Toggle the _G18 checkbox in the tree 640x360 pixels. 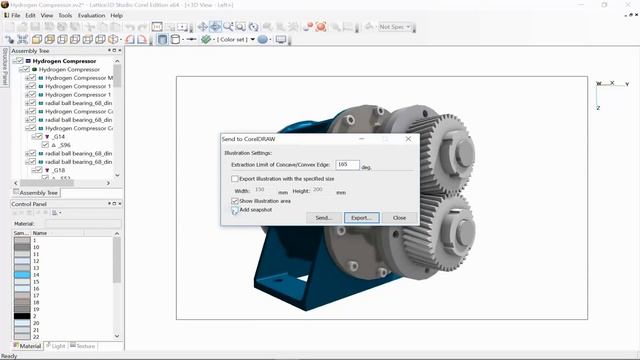click(x=39, y=170)
